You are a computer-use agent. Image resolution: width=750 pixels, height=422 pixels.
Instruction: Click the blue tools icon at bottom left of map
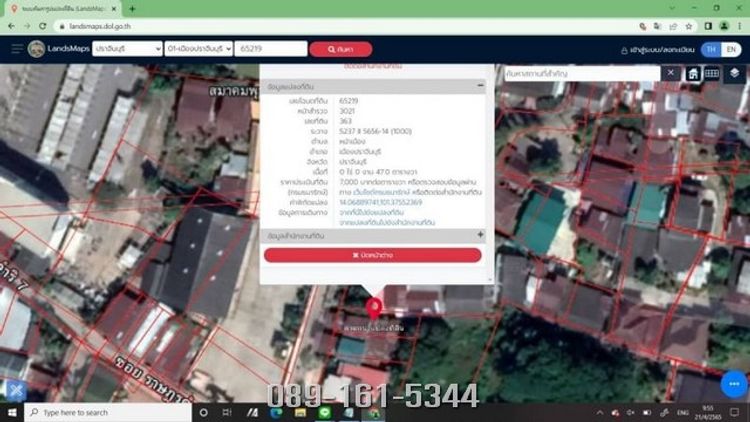(x=16, y=391)
